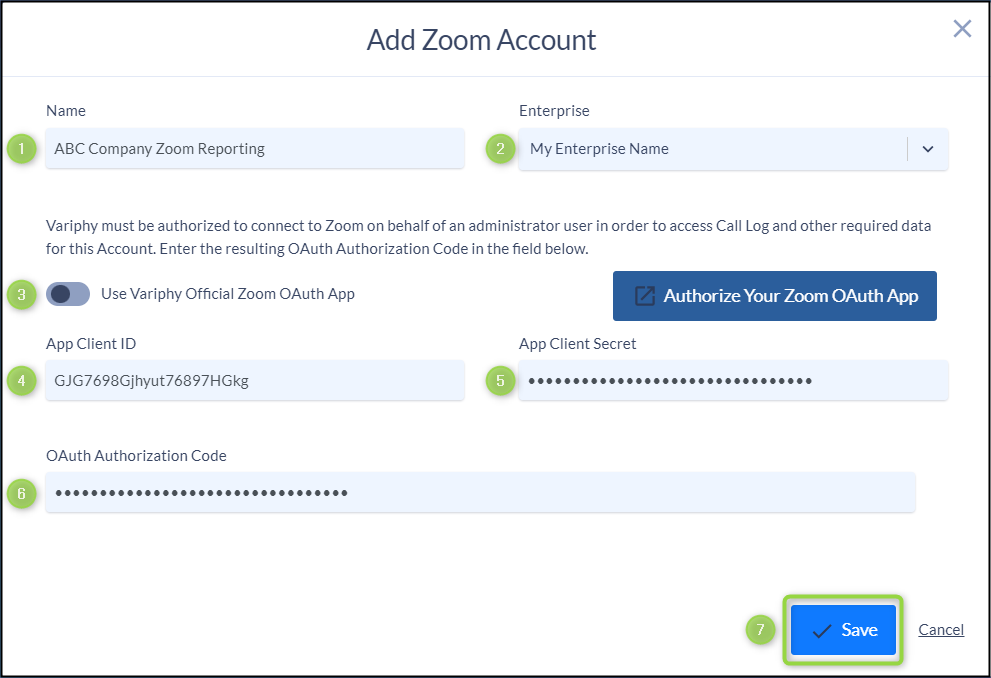Click the OAuth Authorization Code field
The width and height of the screenshot is (991, 678).
480,492
